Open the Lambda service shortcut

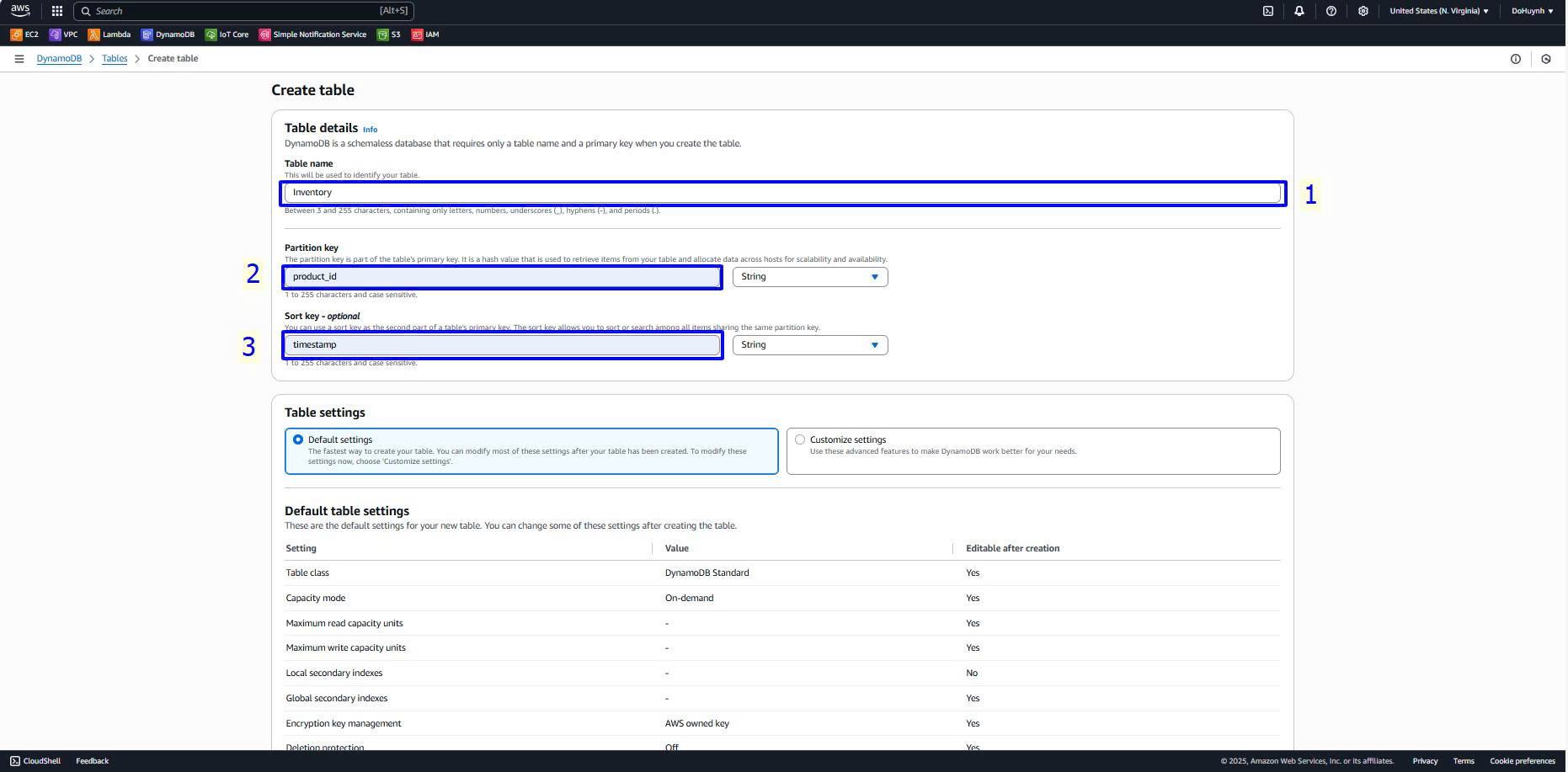pos(109,35)
